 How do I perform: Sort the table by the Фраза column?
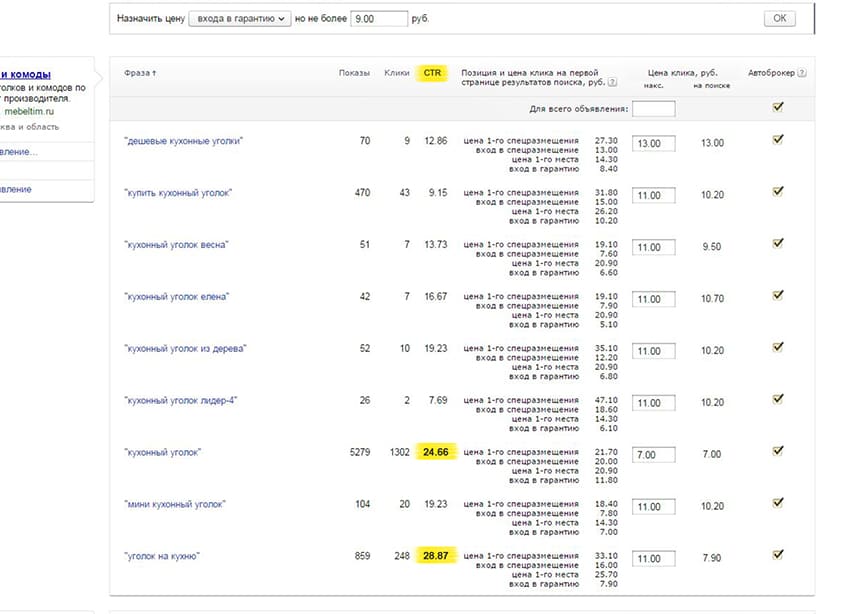(x=141, y=73)
